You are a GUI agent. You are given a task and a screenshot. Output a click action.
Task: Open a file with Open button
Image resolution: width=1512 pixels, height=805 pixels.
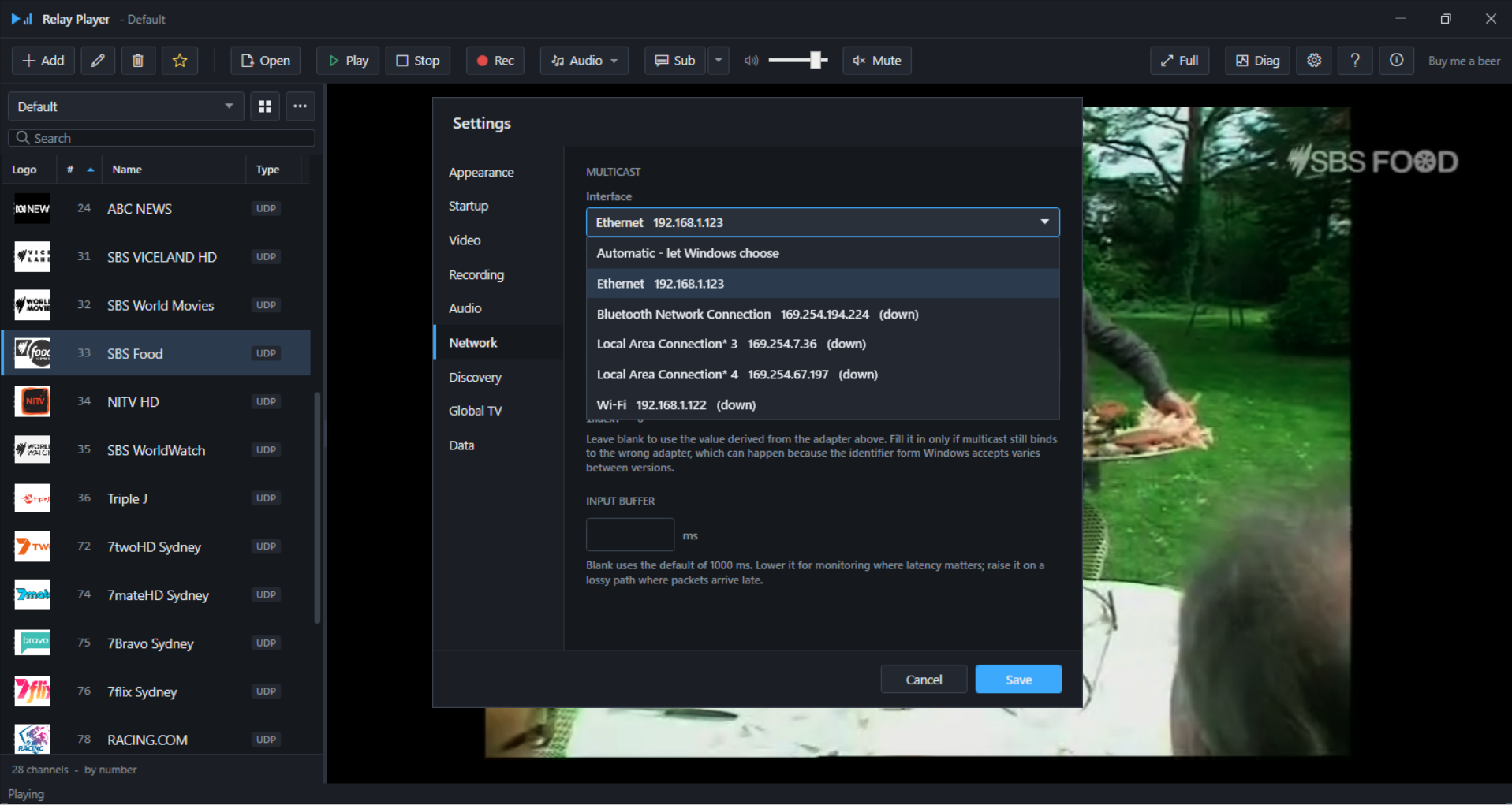pos(266,61)
